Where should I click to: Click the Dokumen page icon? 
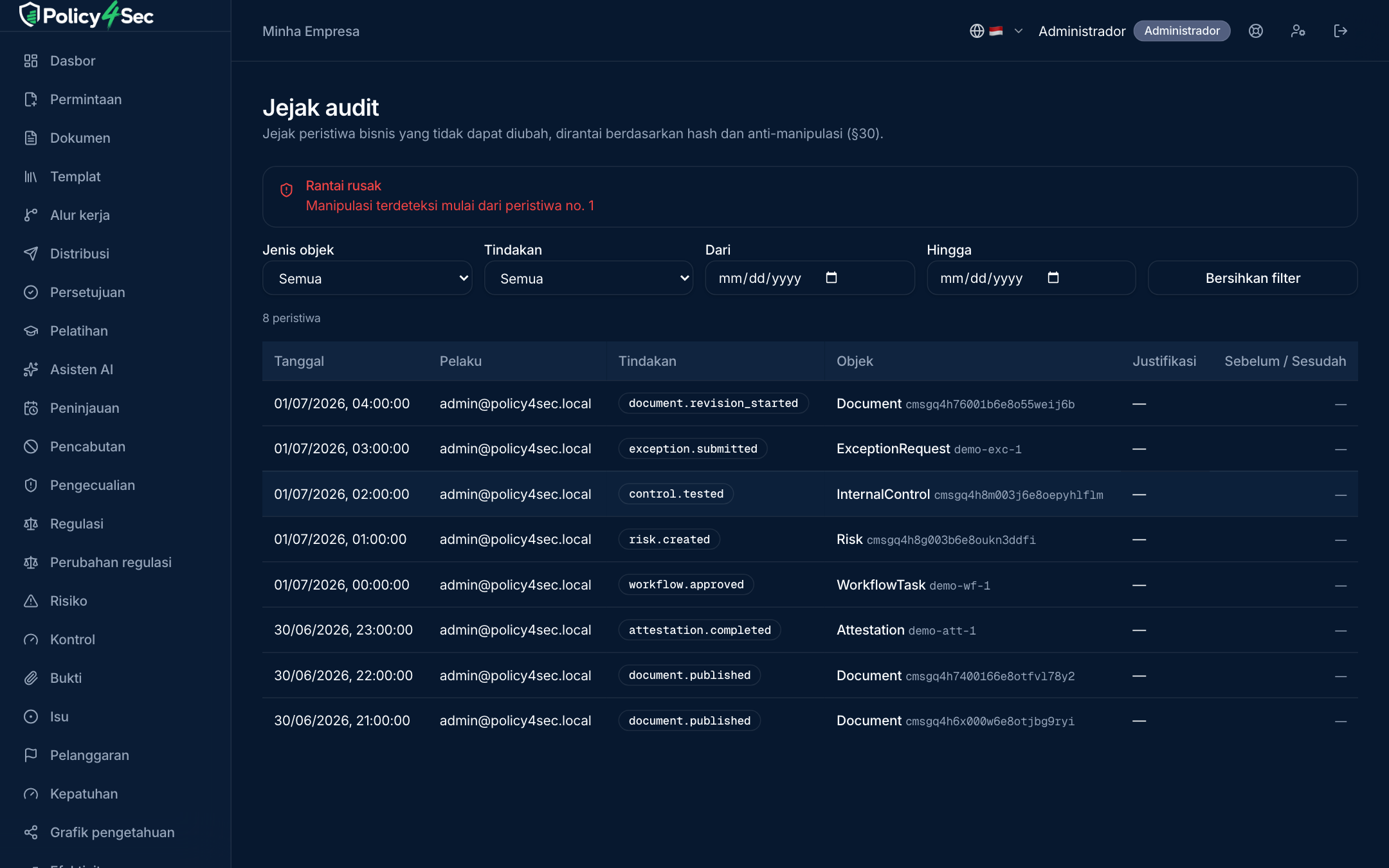(x=31, y=138)
